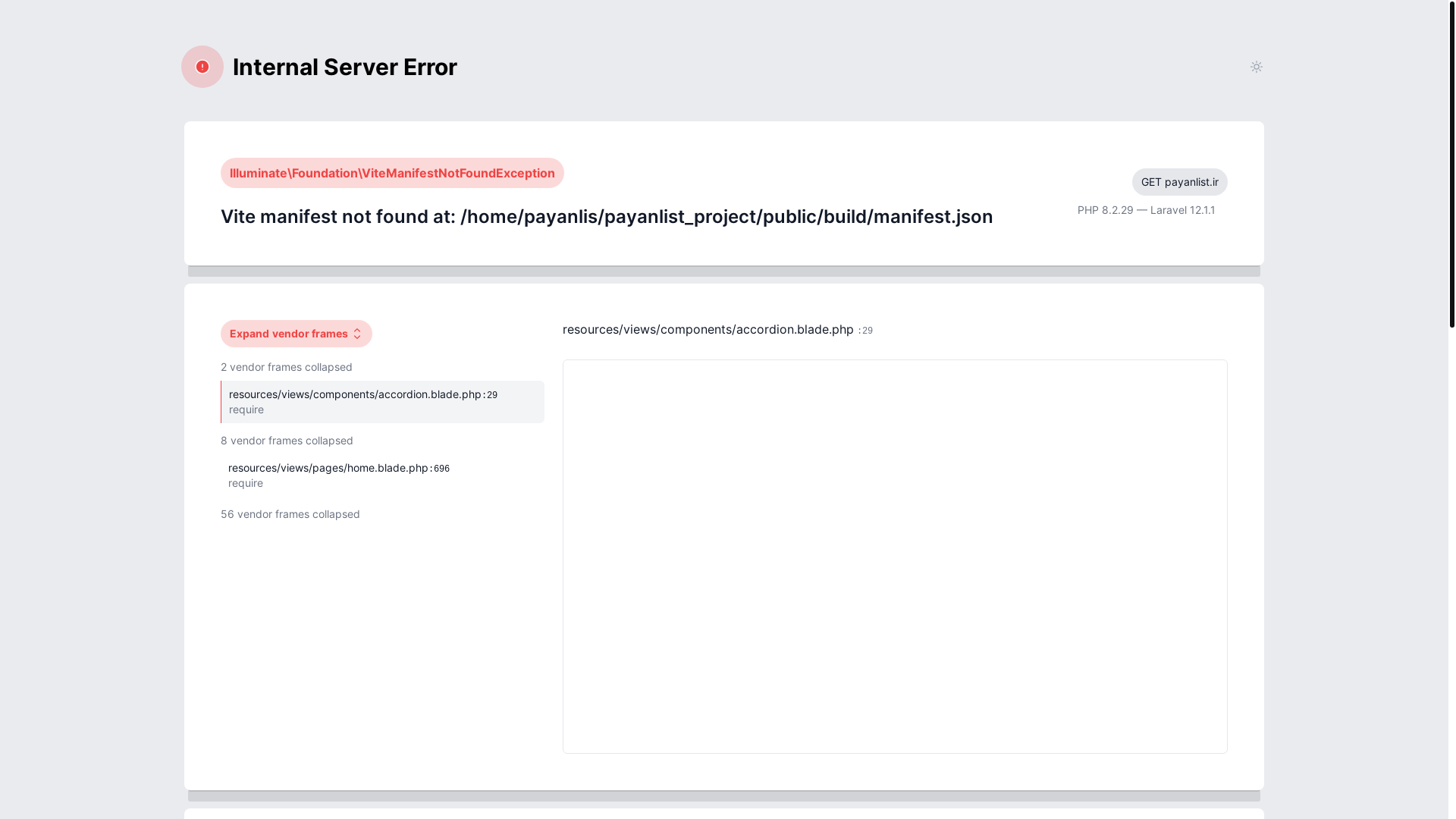The width and height of the screenshot is (1456, 819).
Task: Click the red error alert icon
Action: (x=202, y=67)
